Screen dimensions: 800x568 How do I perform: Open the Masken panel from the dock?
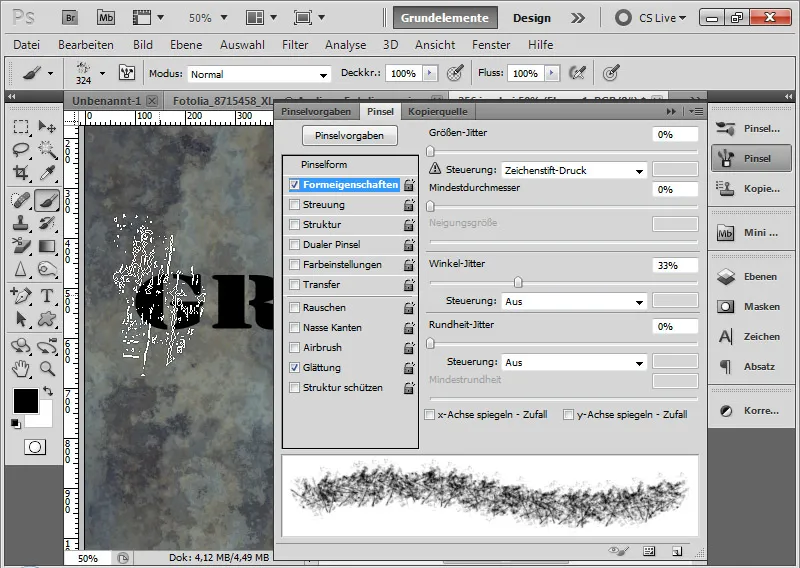click(x=751, y=307)
